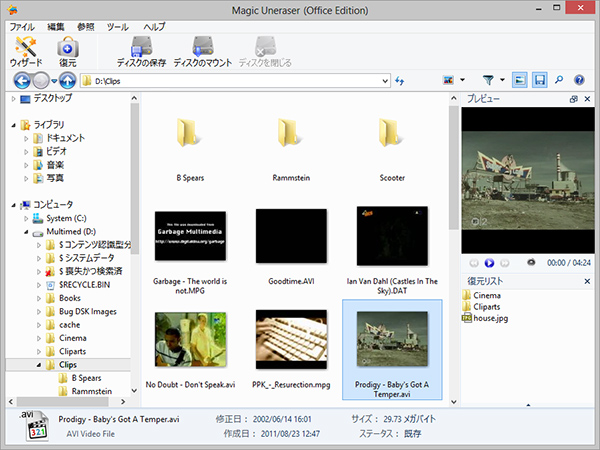Click the folder tree horizontal scrollbar
This screenshot has width=600, height=450.
(63, 402)
